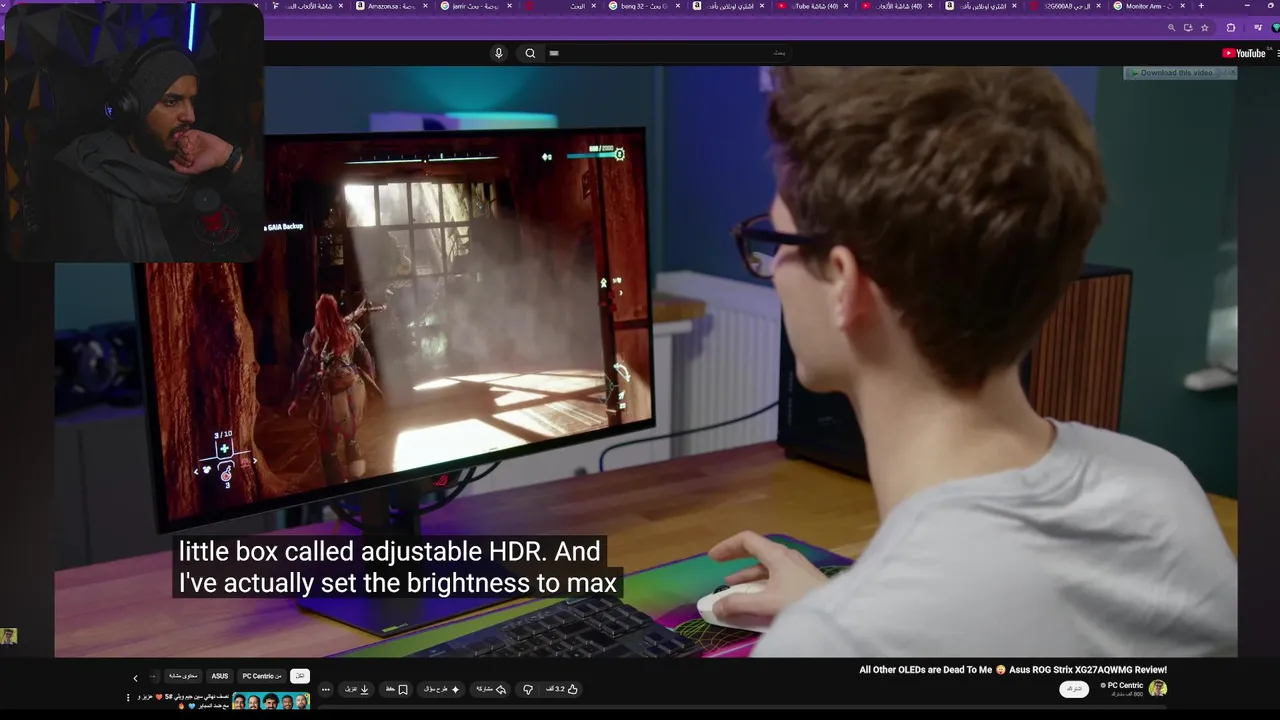Screen dimensions: 1280x720
Task: Open the YouTube logo home link
Action: 1245,53
